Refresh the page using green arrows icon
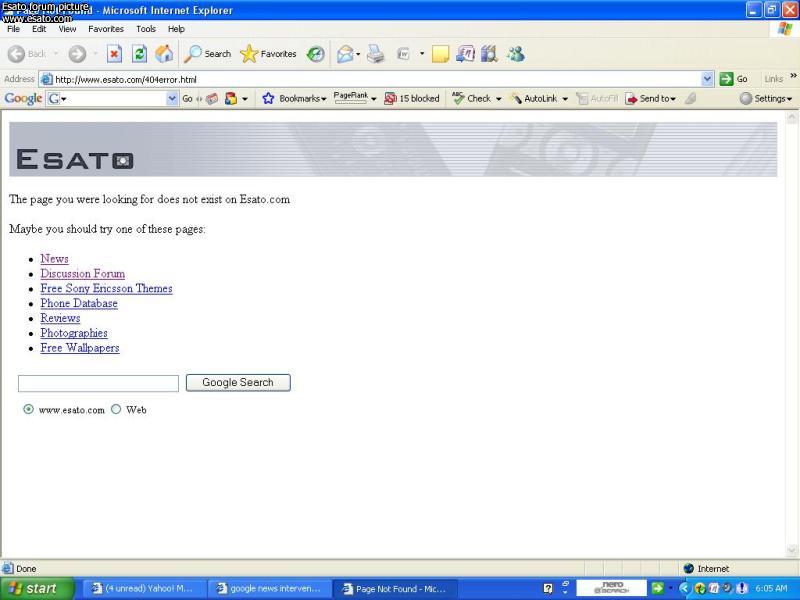The height and width of the screenshot is (600, 800). click(139, 54)
